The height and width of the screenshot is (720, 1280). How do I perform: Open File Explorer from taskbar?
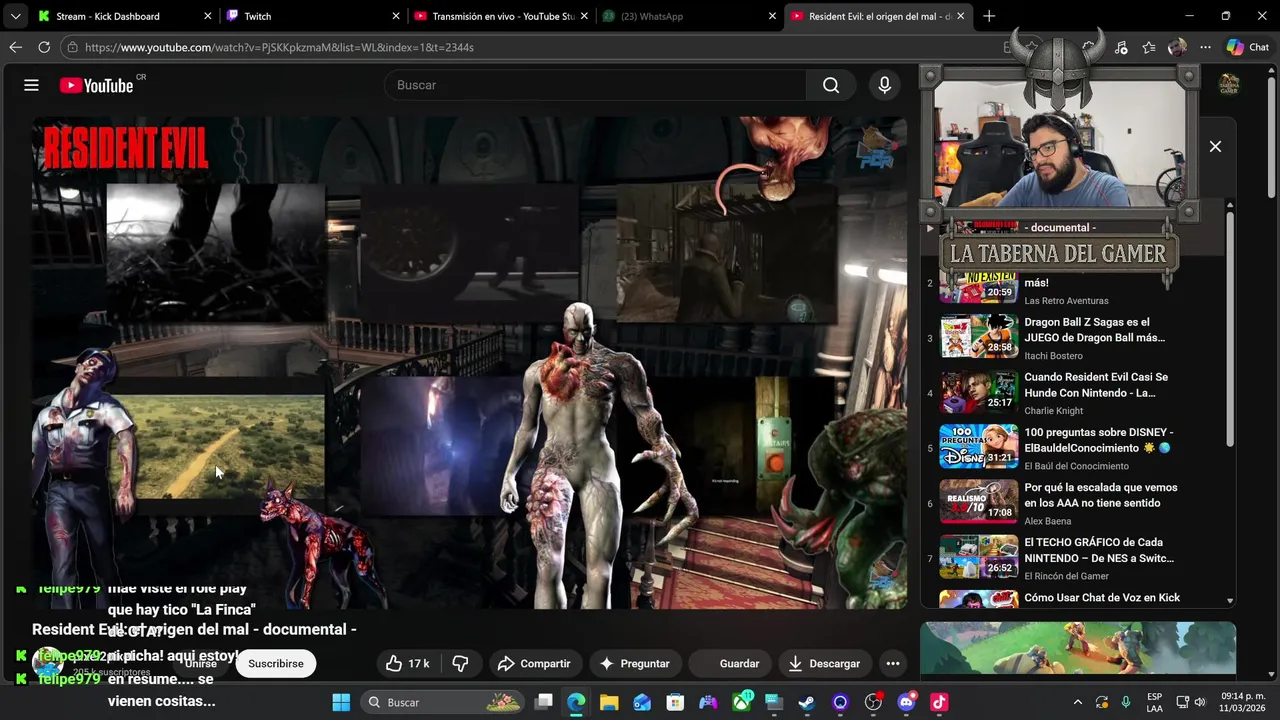(x=609, y=702)
